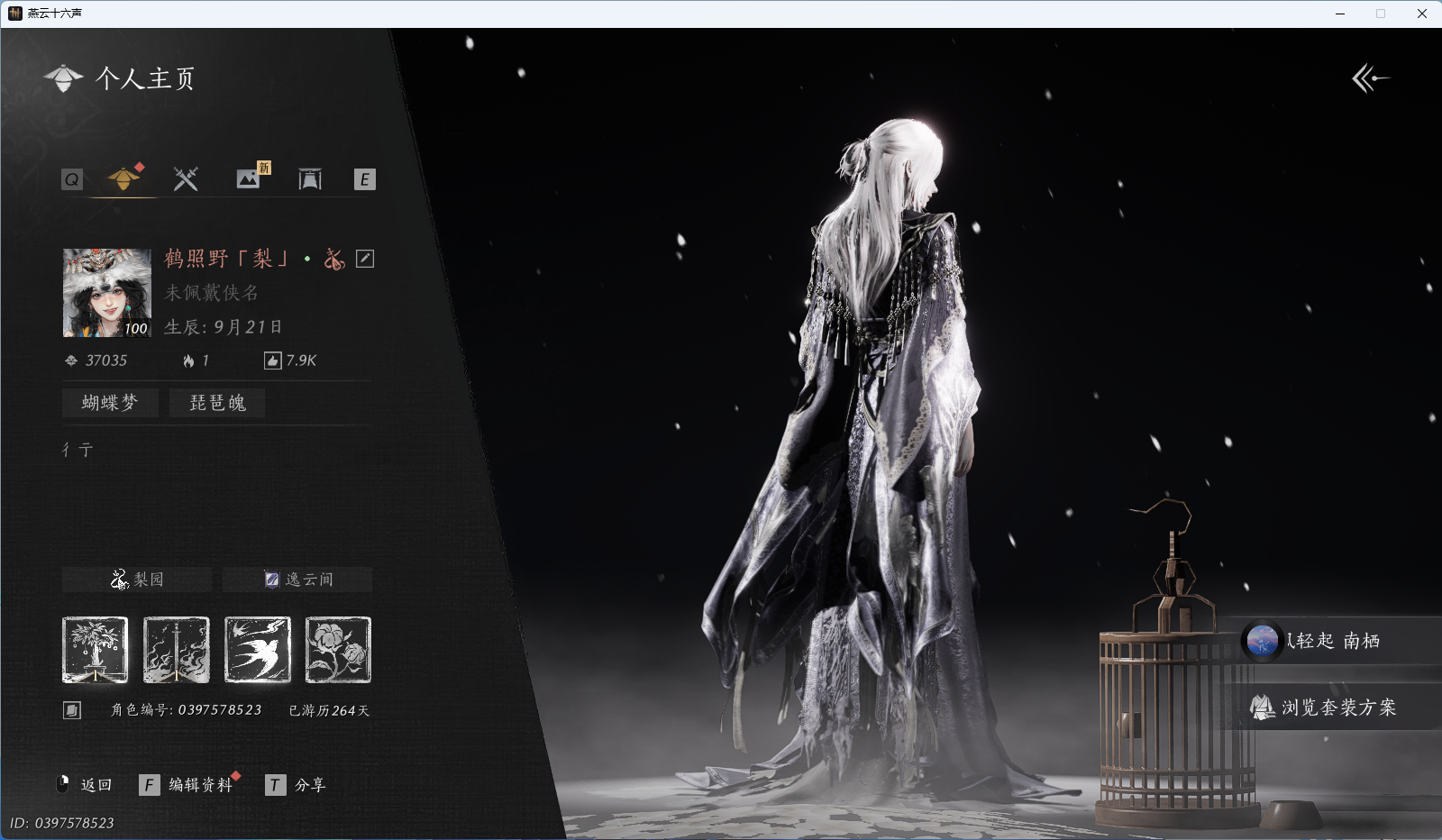Click the sword-in-flames emblem badge
The height and width of the screenshot is (840, 1442).
pos(177,650)
